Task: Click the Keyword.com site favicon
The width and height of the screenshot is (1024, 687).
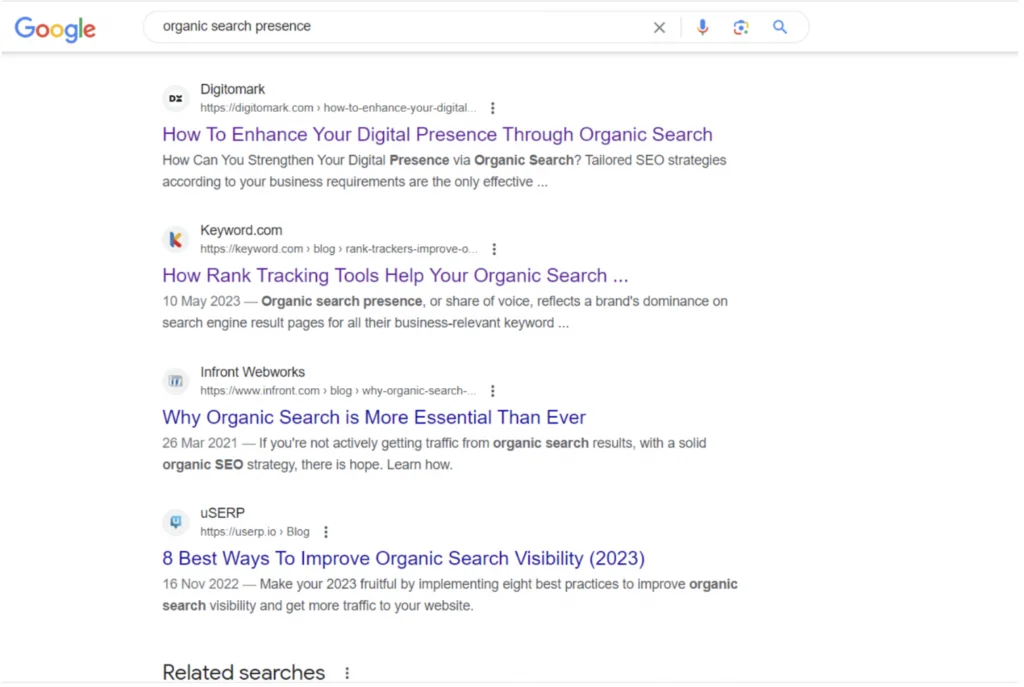Action: tap(176, 239)
